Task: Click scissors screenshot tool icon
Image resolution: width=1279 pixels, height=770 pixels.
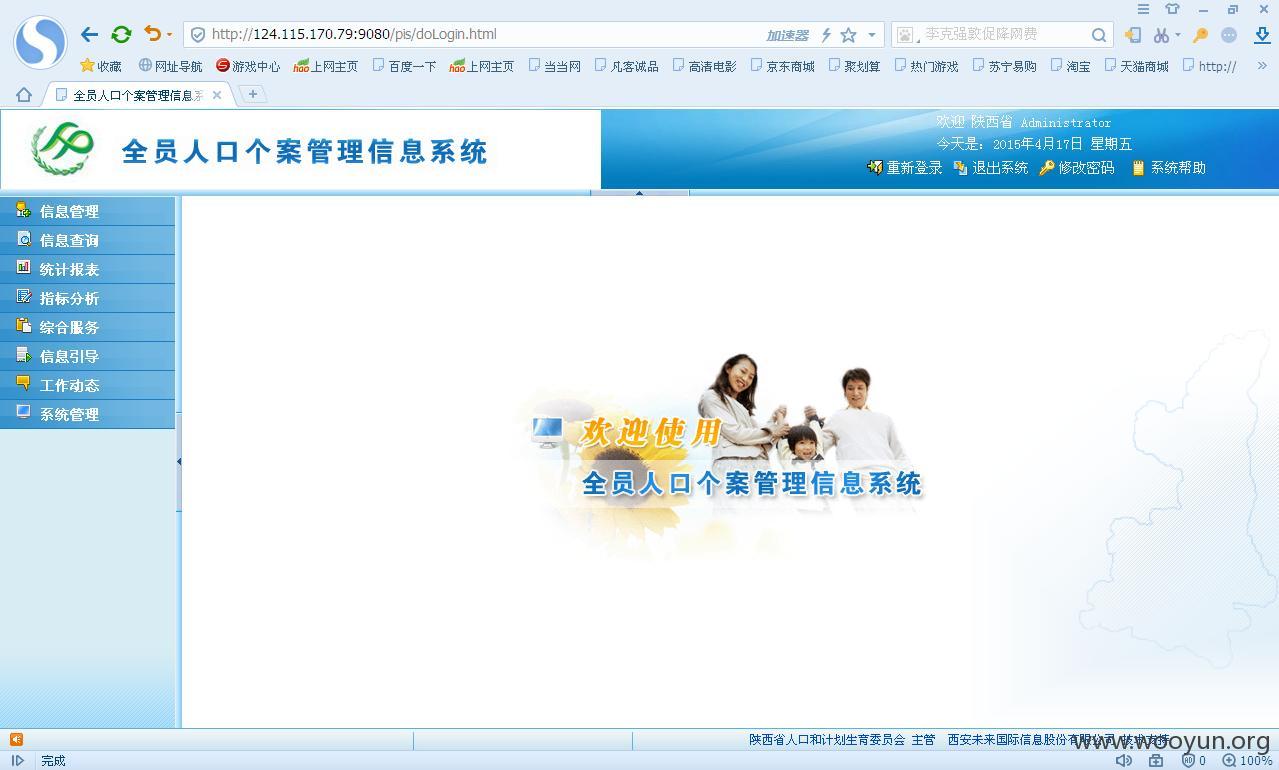Action: coord(1161,35)
